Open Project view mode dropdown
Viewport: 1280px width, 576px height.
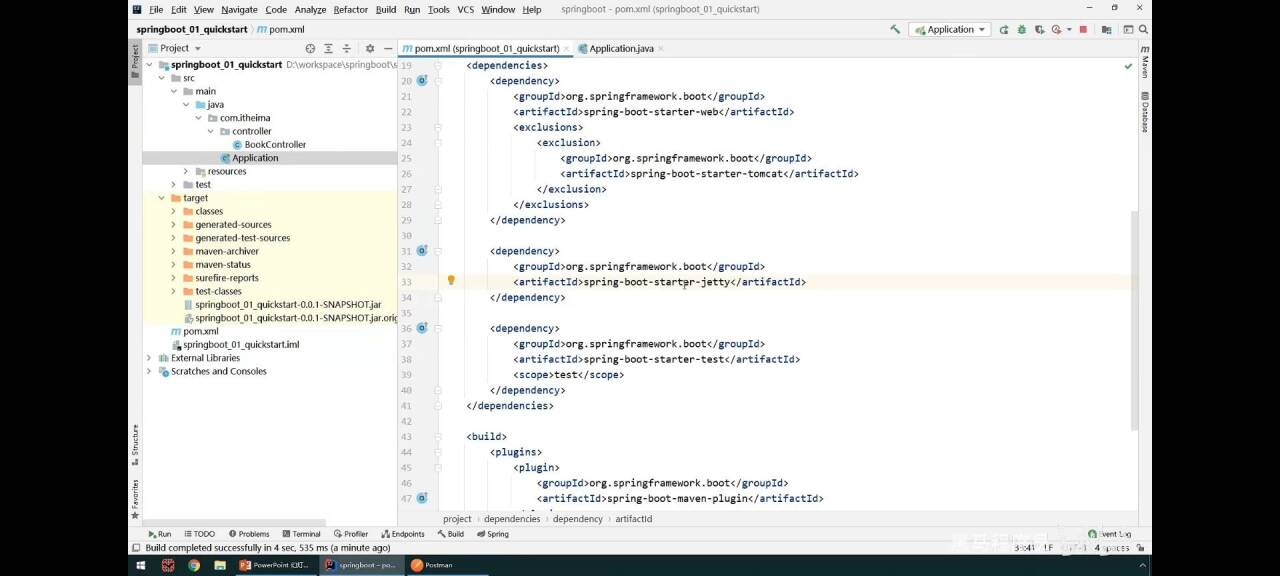[175, 48]
